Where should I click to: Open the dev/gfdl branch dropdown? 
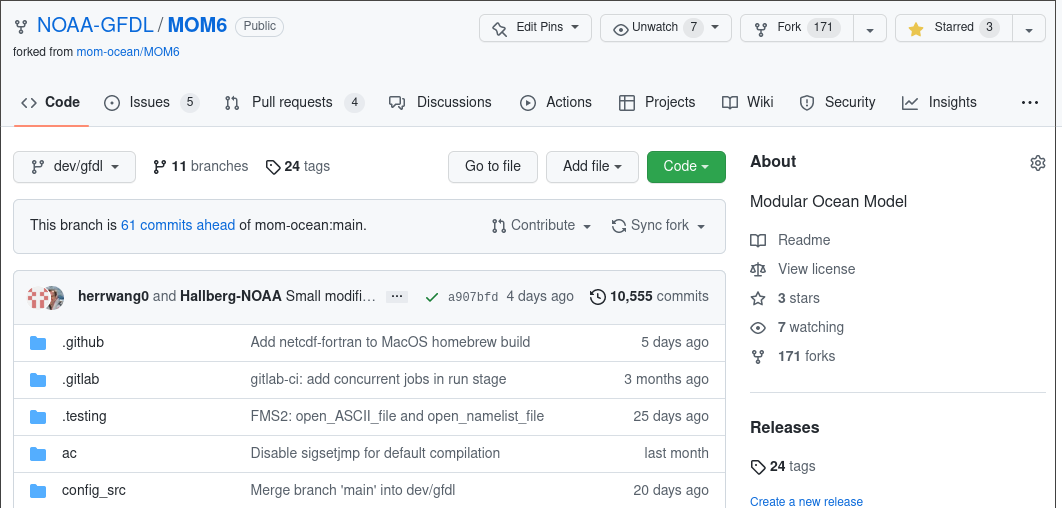click(x=75, y=167)
